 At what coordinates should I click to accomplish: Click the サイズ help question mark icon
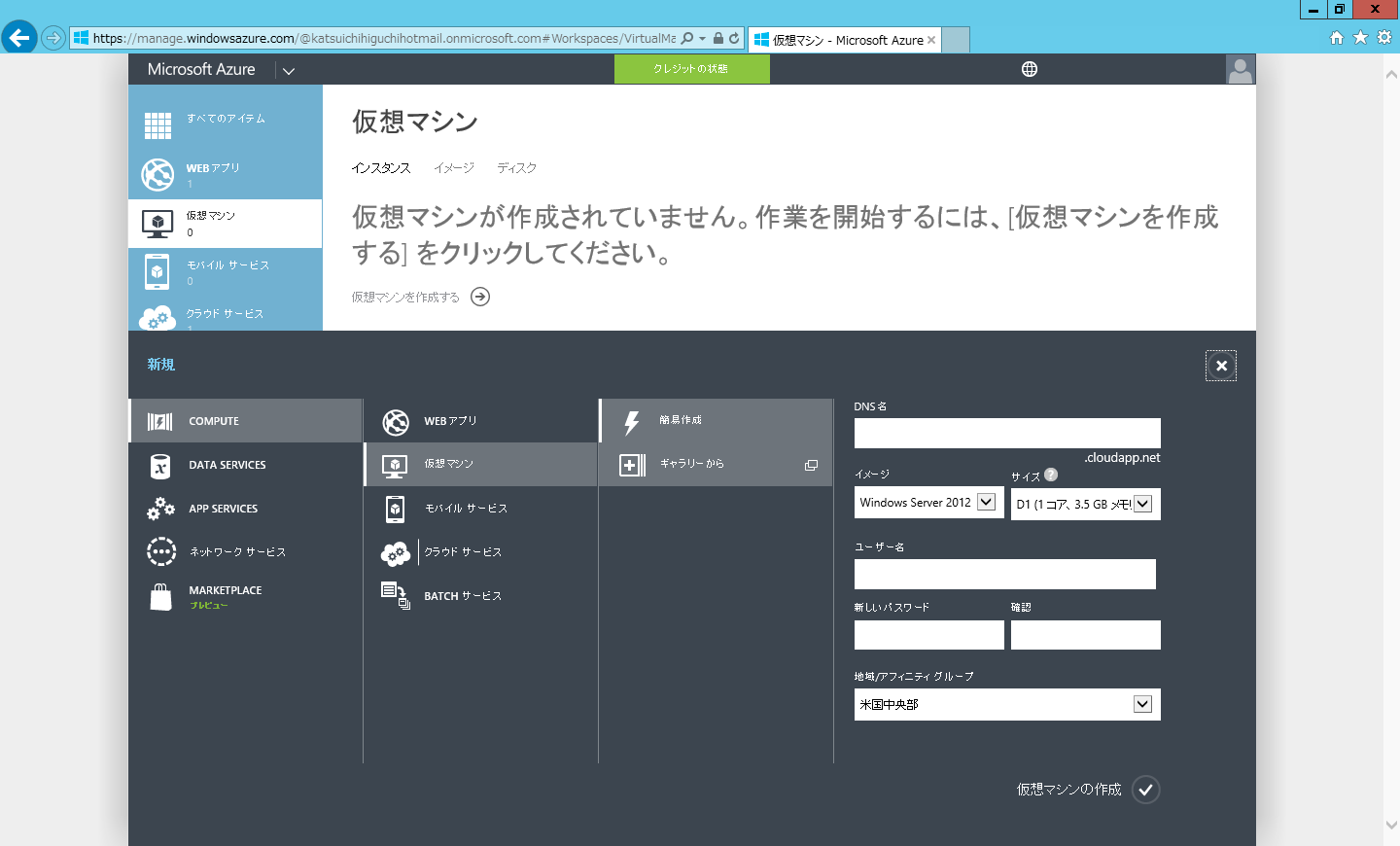[x=1051, y=475]
